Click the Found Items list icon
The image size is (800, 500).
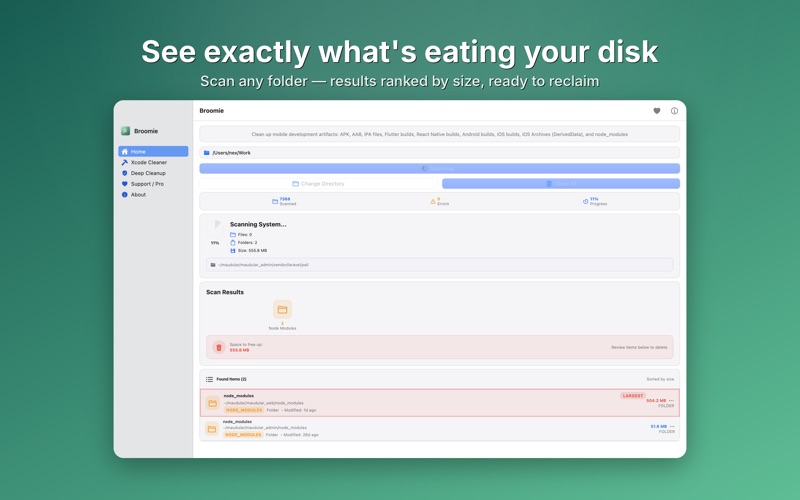pyautogui.click(x=209, y=380)
